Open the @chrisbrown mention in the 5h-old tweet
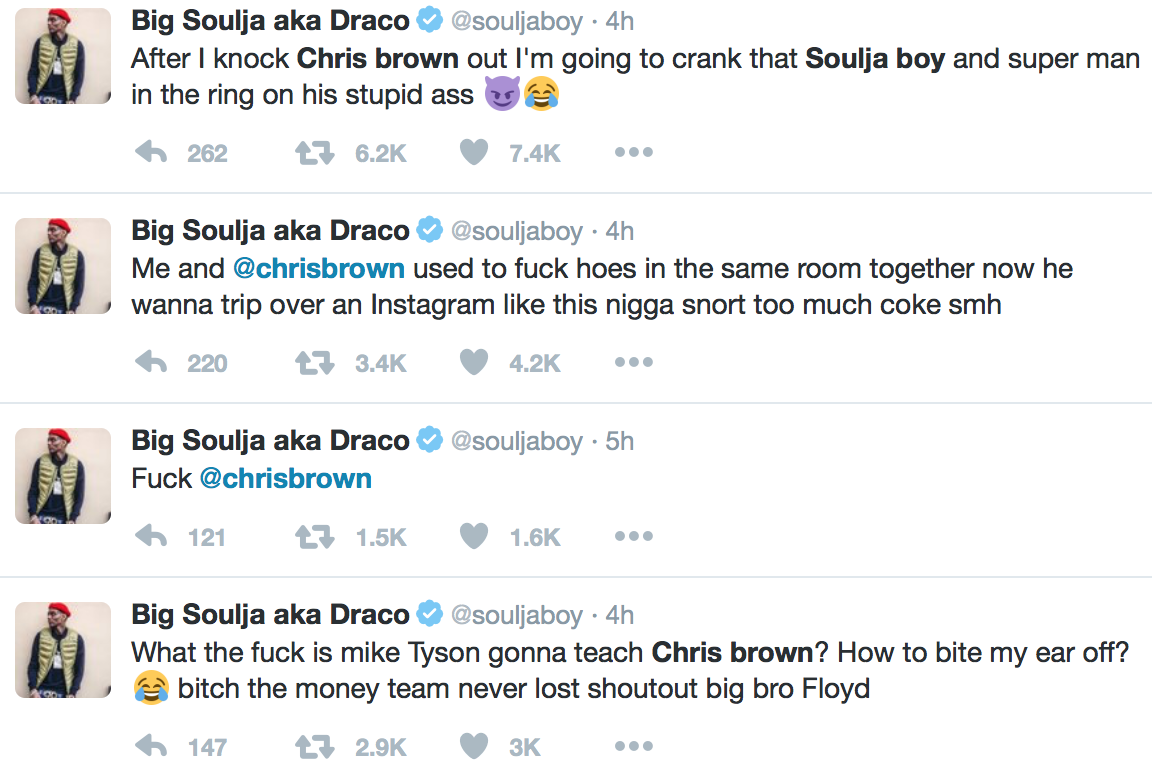The image size is (1152, 762). [x=285, y=479]
